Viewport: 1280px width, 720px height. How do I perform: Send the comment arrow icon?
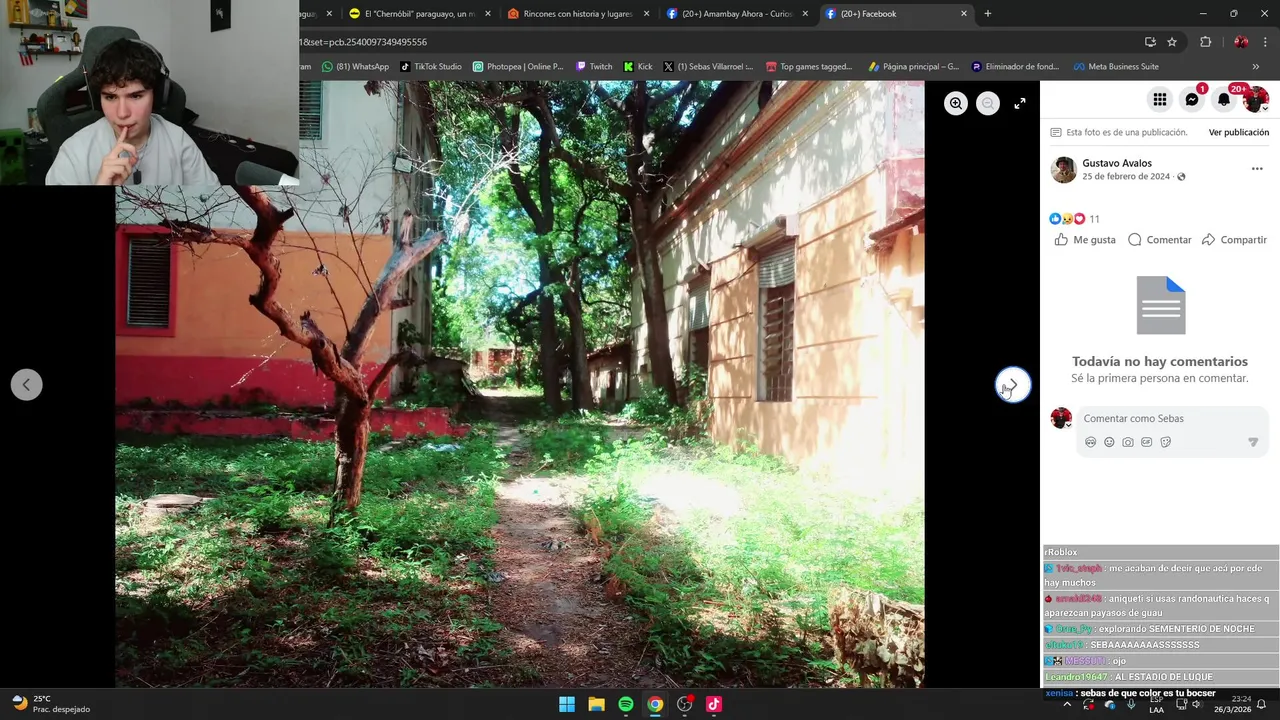coord(1253,442)
